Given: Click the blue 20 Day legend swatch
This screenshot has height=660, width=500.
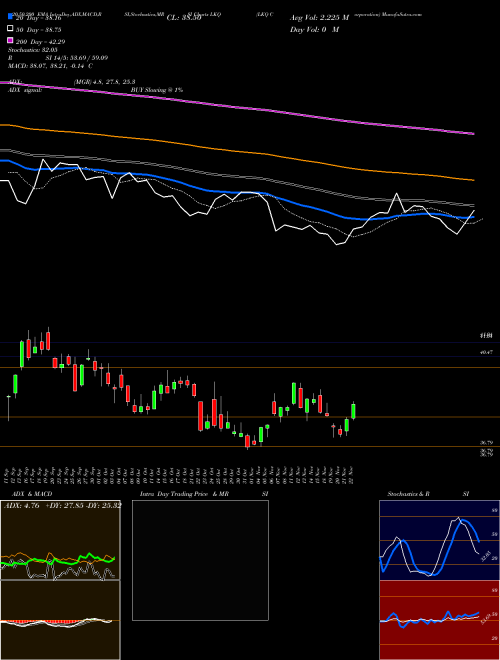Looking at the screenshot, I should [11, 17].
